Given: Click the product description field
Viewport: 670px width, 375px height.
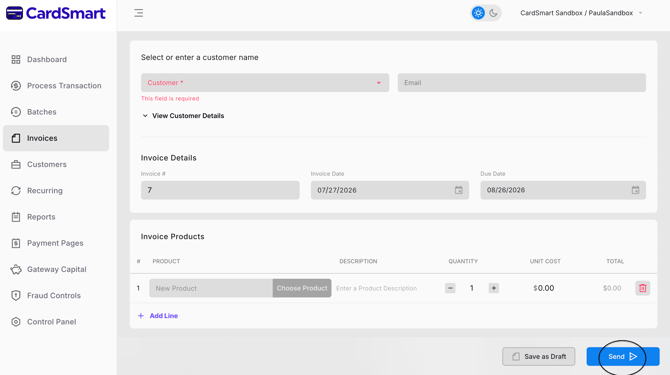Looking at the screenshot, I should (x=376, y=288).
